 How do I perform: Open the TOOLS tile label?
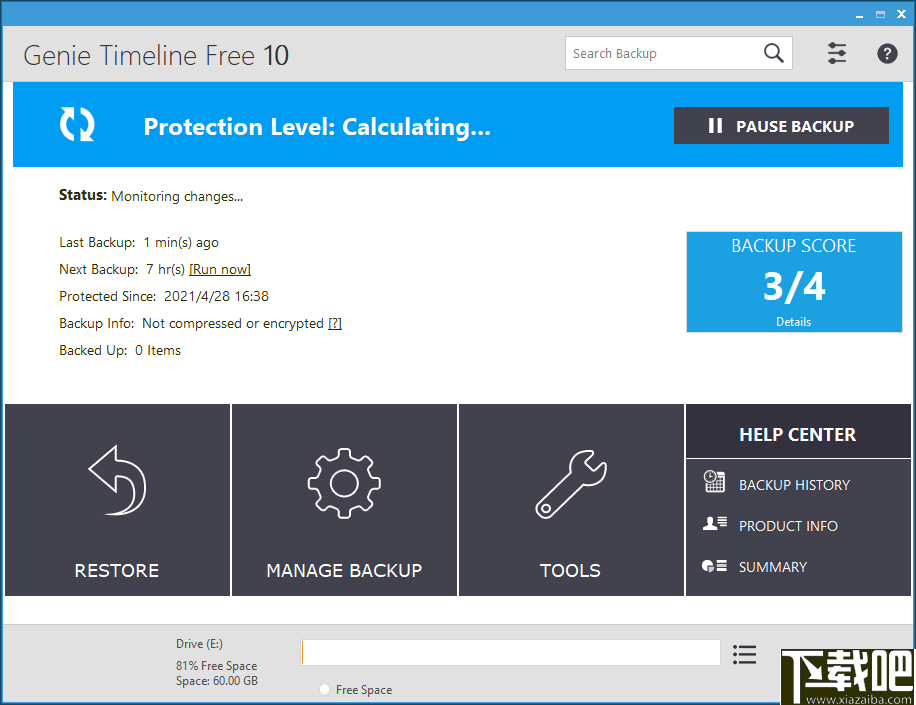[570, 571]
